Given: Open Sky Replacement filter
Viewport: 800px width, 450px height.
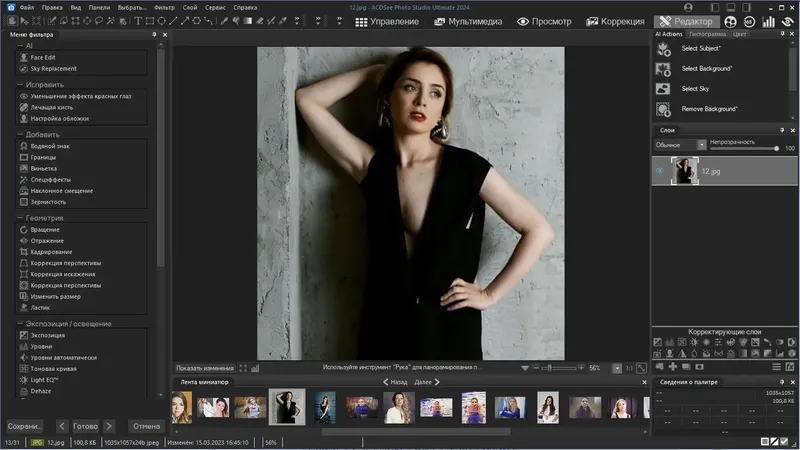Looking at the screenshot, I should (x=53, y=69).
